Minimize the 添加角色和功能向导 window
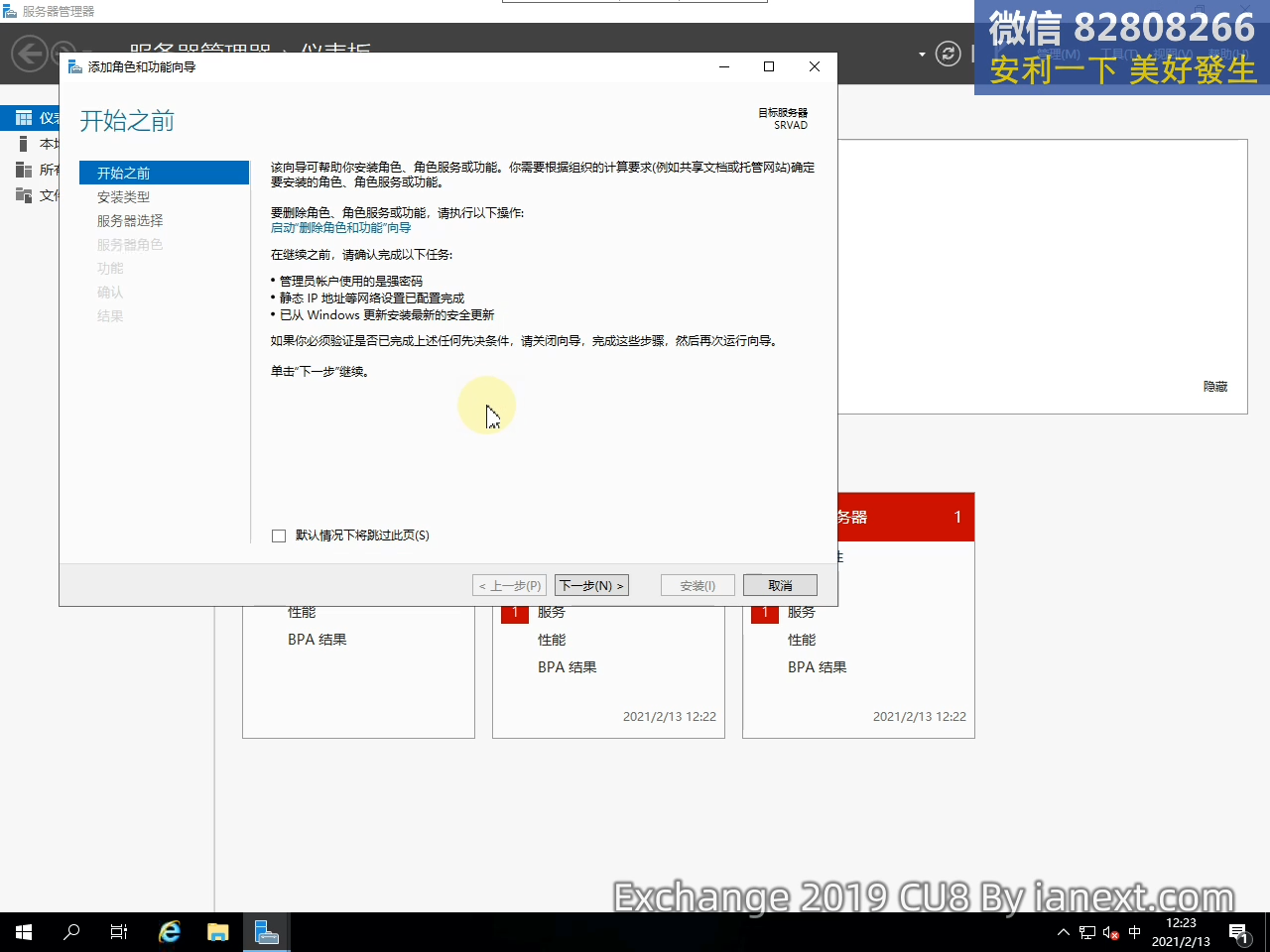 tap(724, 66)
